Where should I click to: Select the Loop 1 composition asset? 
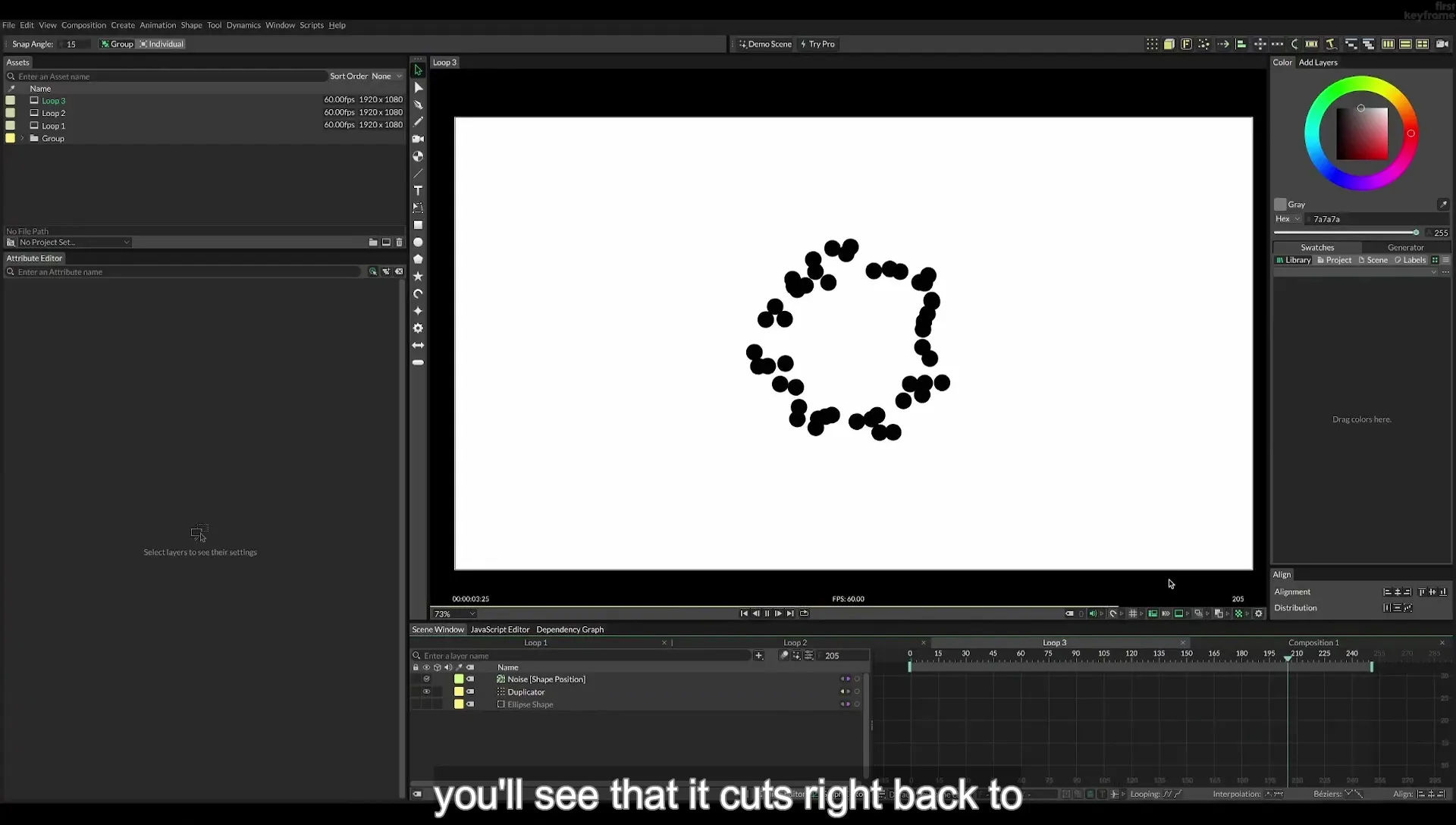point(53,126)
